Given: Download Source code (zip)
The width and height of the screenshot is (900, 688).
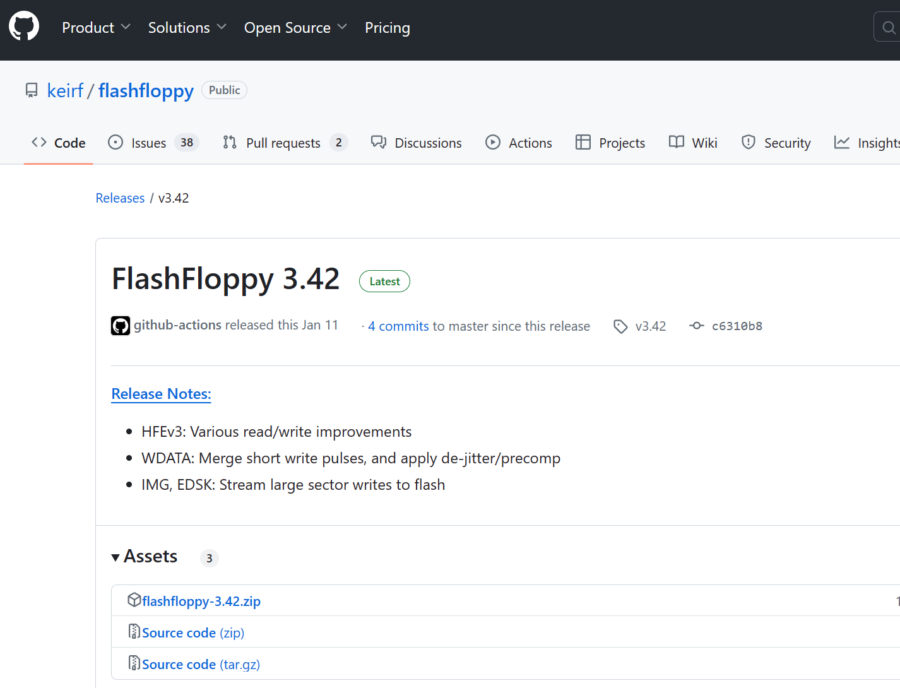Looking at the screenshot, I should pyautogui.click(x=193, y=633).
